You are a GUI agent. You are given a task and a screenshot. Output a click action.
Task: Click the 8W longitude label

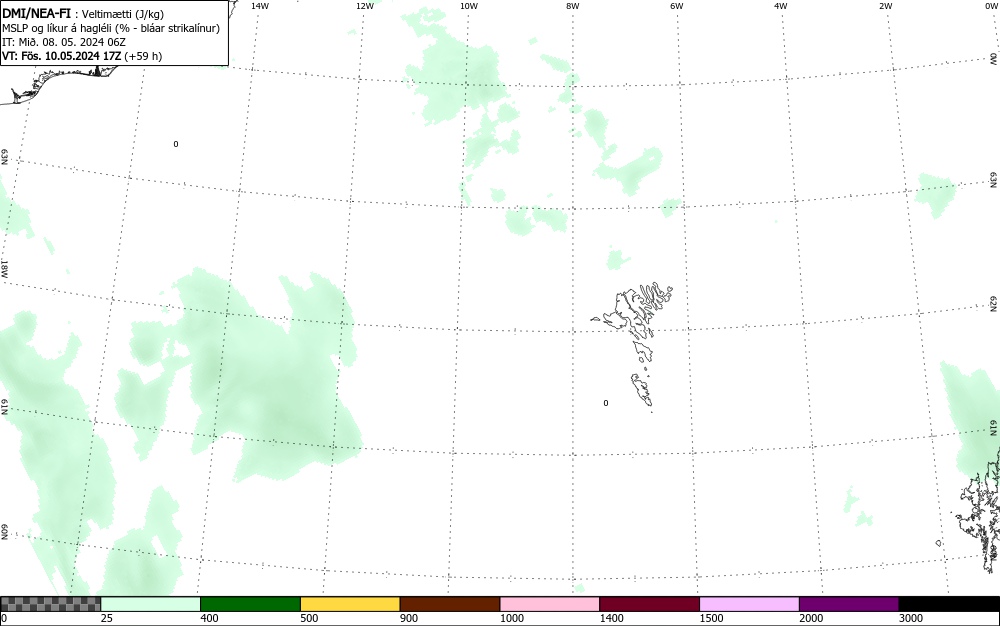pyautogui.click(x=573, y=6)
